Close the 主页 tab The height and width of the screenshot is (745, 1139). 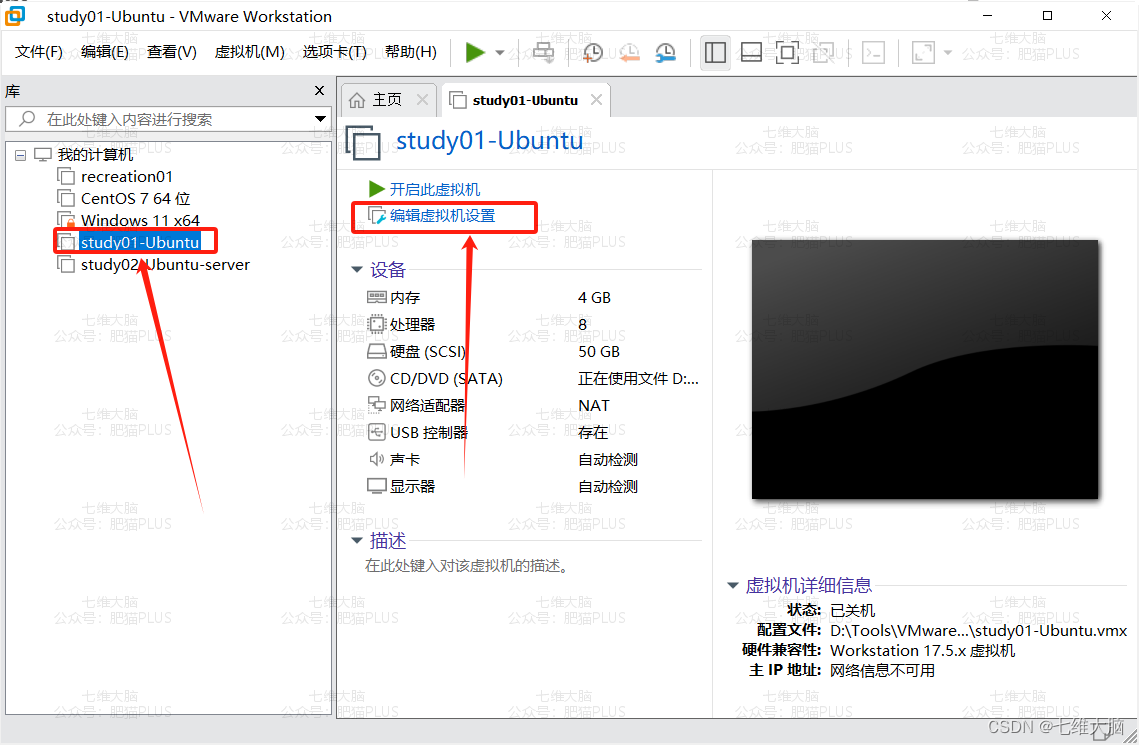click(x=422, y=99)
